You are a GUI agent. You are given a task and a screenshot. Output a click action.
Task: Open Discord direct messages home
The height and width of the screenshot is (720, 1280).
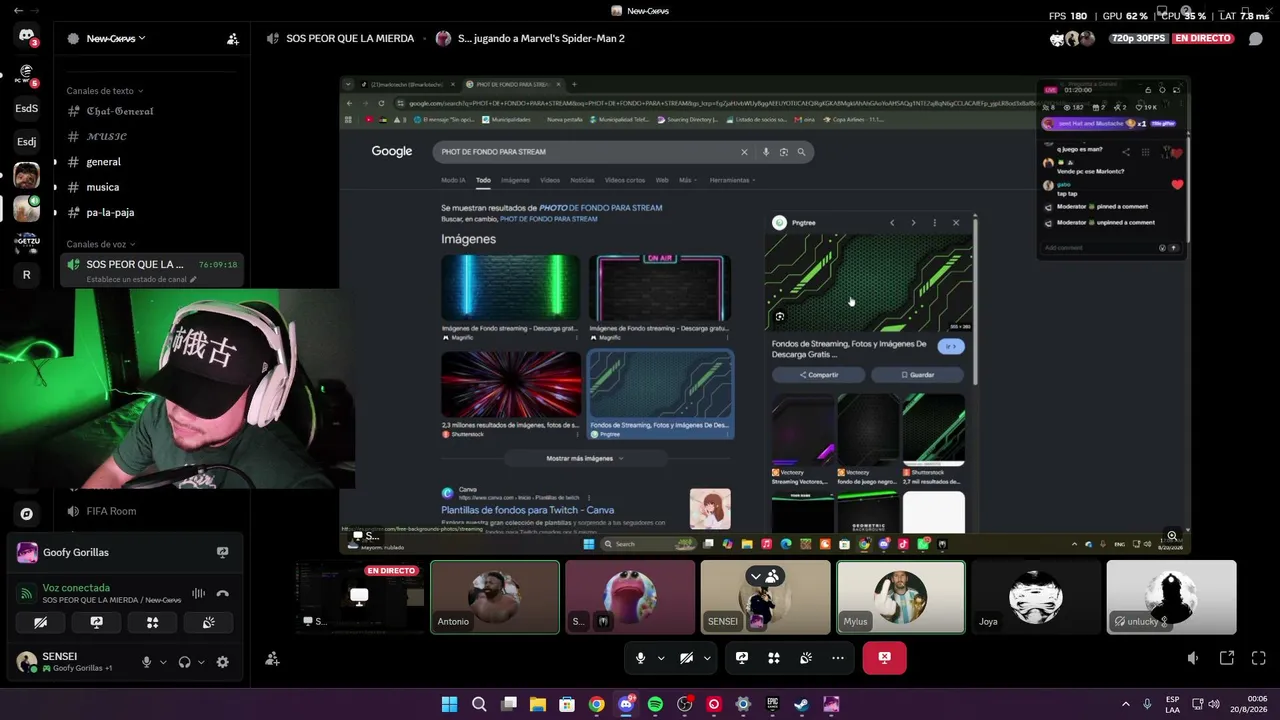[x=27, y=37]
